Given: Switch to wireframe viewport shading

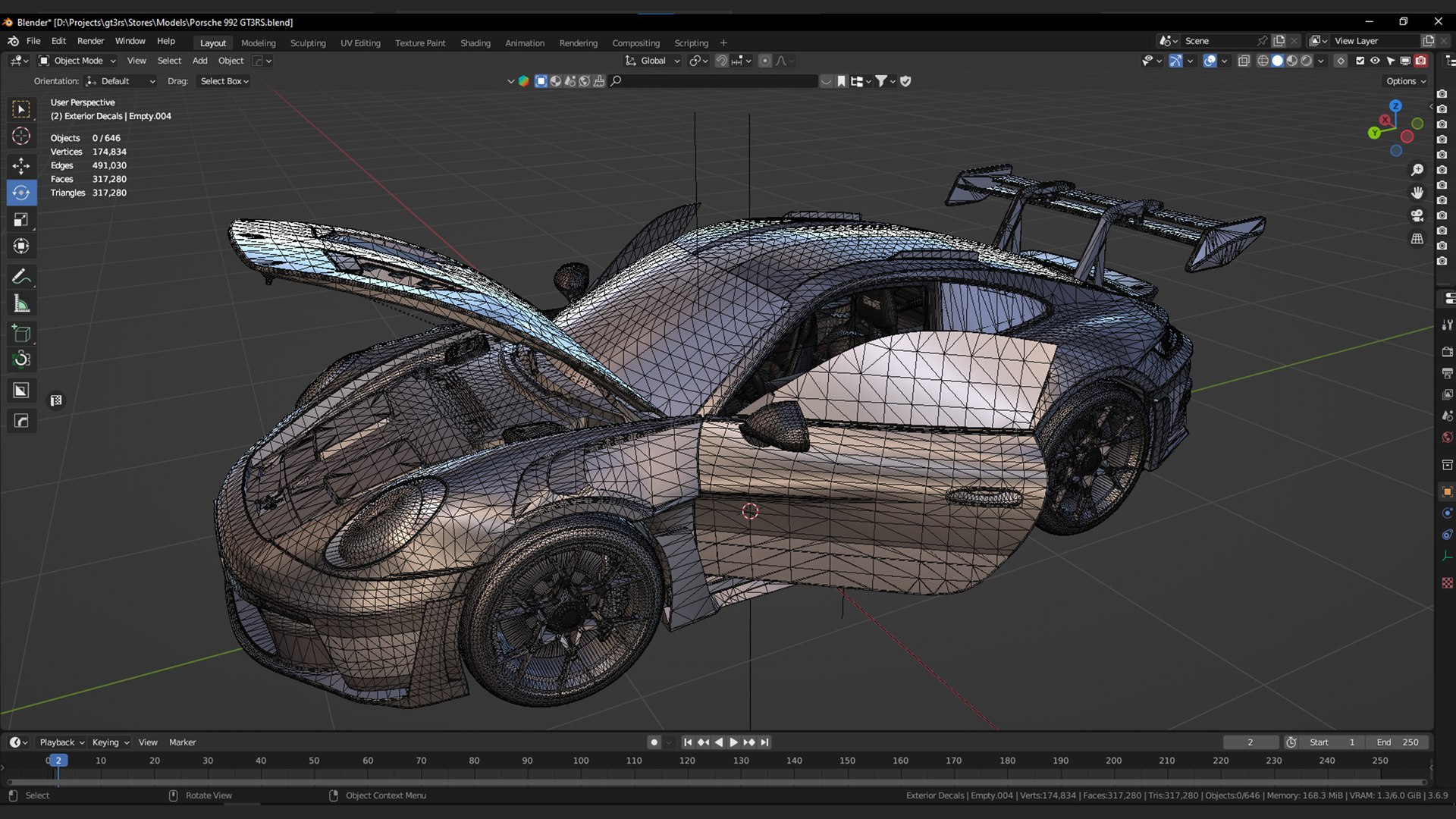Looking at the screenshot, I should coord(1263,61).
